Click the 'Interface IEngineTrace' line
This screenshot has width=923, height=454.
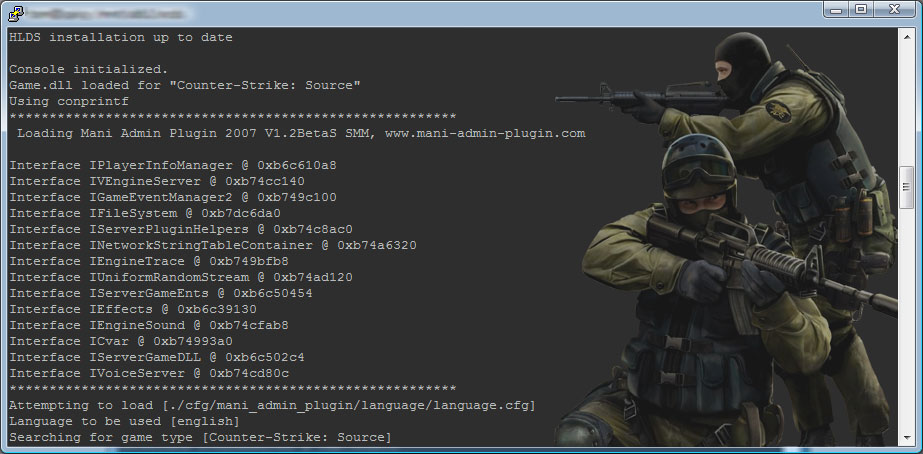[x=149, y=261]
